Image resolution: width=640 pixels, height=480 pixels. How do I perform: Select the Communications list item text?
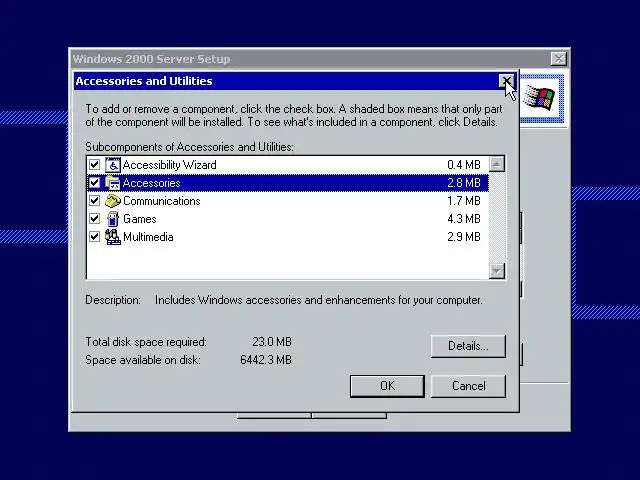point(162,201)
